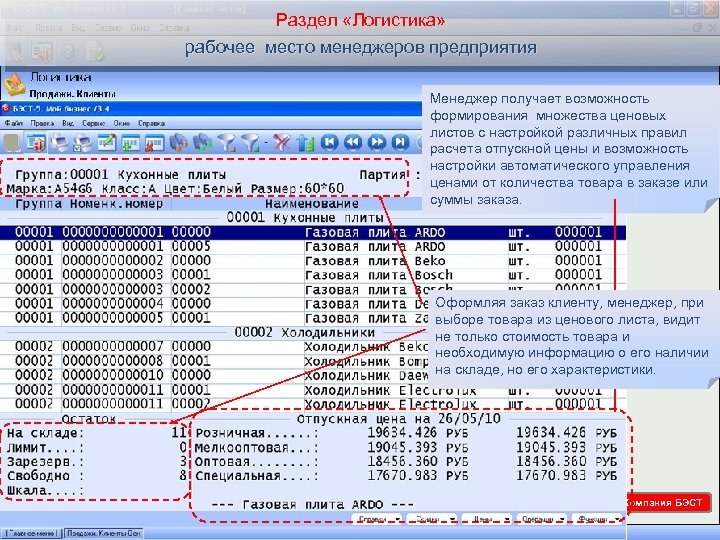Screen dimensions: 720x540
Task: Select row 0000000000004 00000
Action: pos(214,304)
